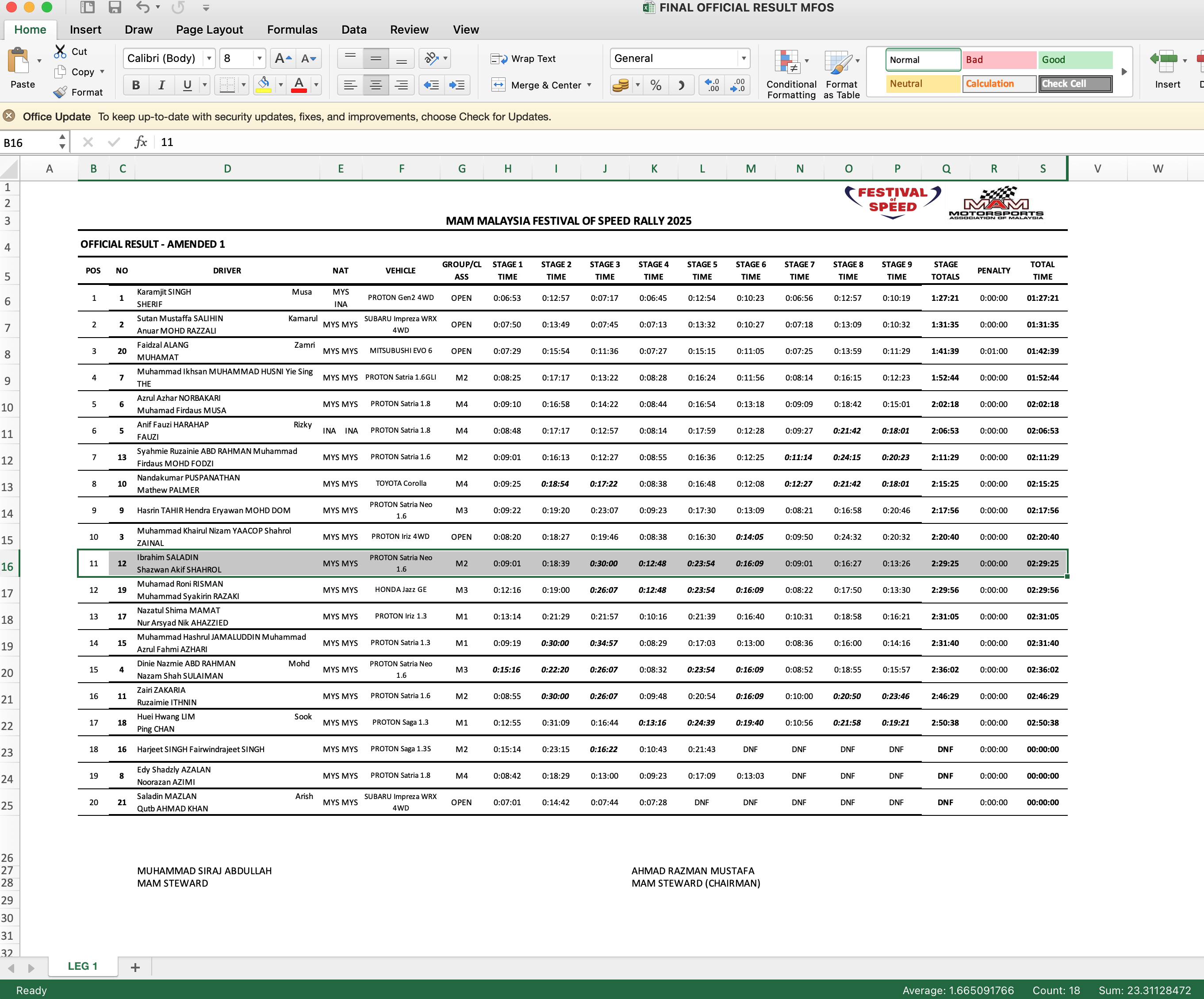Select column D header
This screenshot has width=1204, height=999.
point(227,169)
